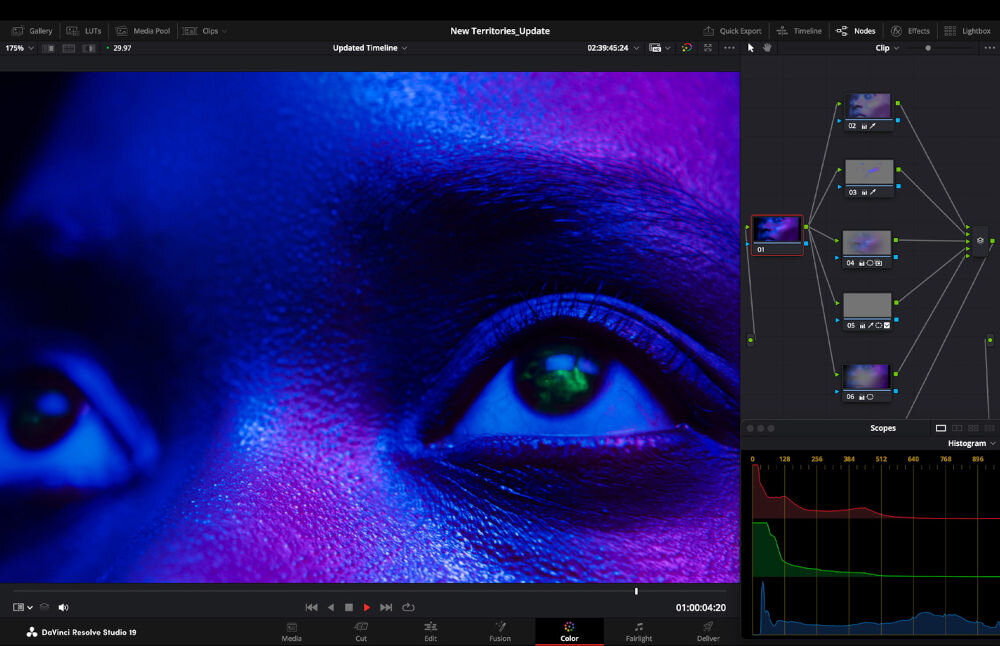The image size is (1000, 646).
Task: Open the Effects library
Action: click(x=911, y=30)
